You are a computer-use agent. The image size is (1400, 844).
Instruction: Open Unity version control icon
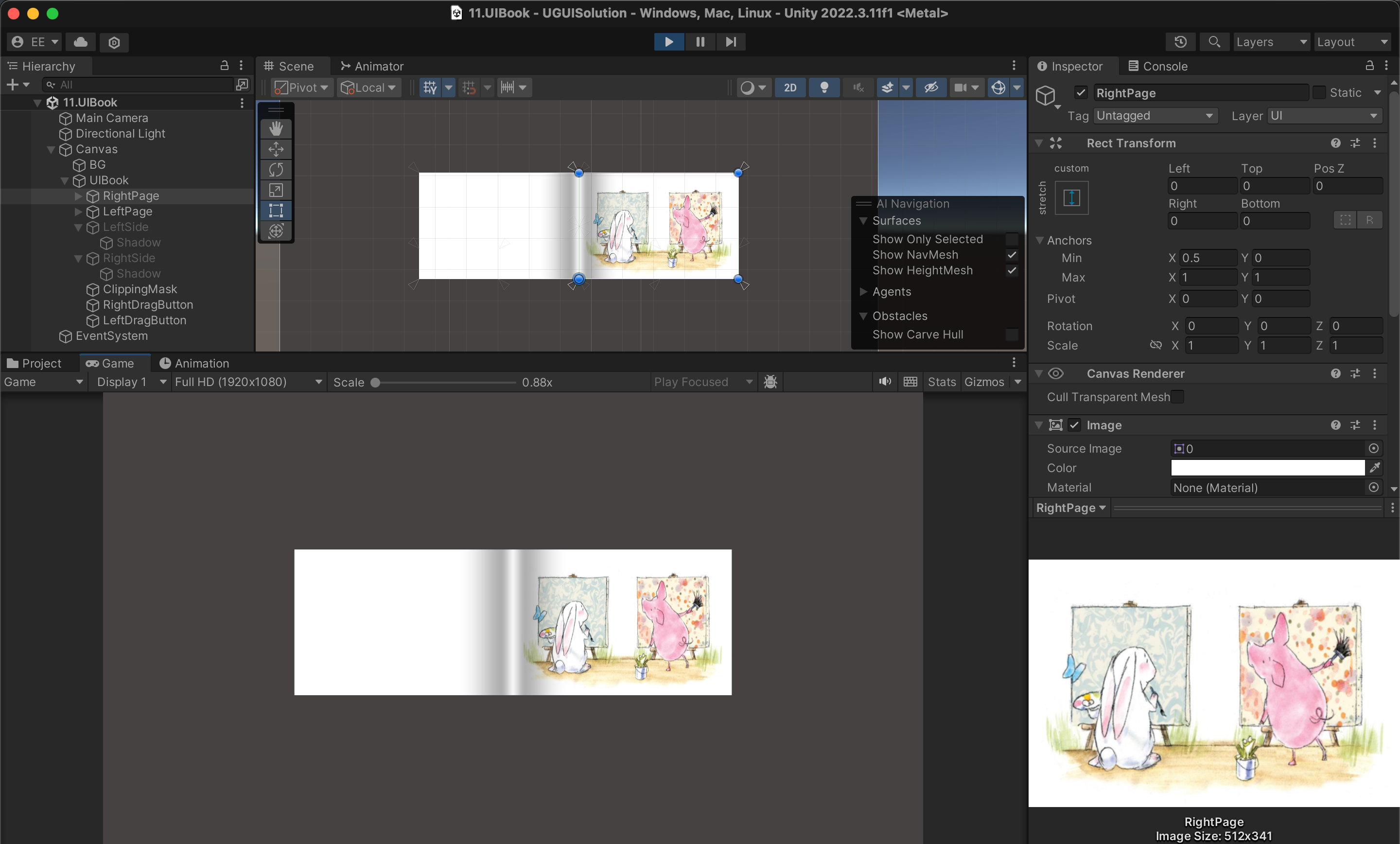[114, 42]
